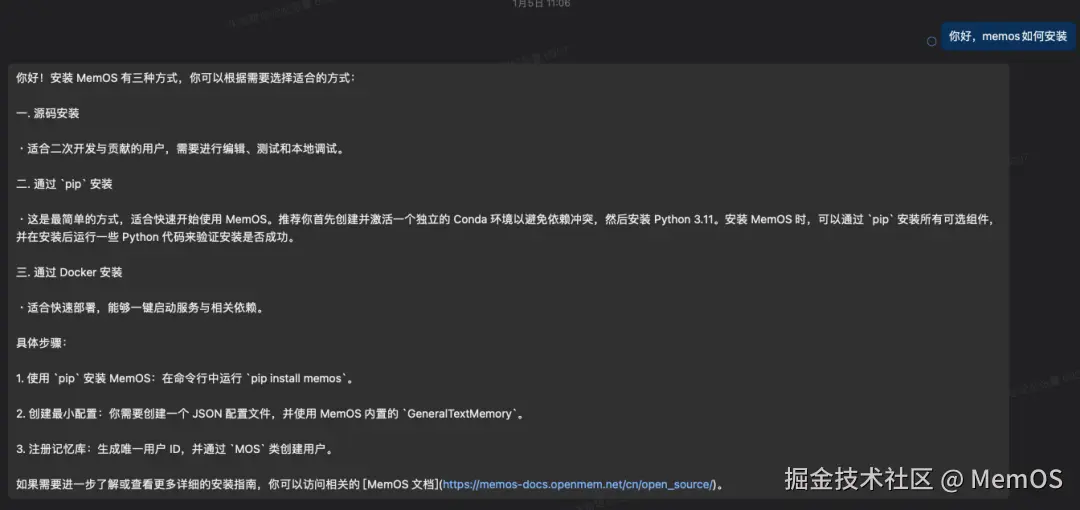
Task: Click step 3 '注册记忆库' line
Action: (x=176, y=449)
